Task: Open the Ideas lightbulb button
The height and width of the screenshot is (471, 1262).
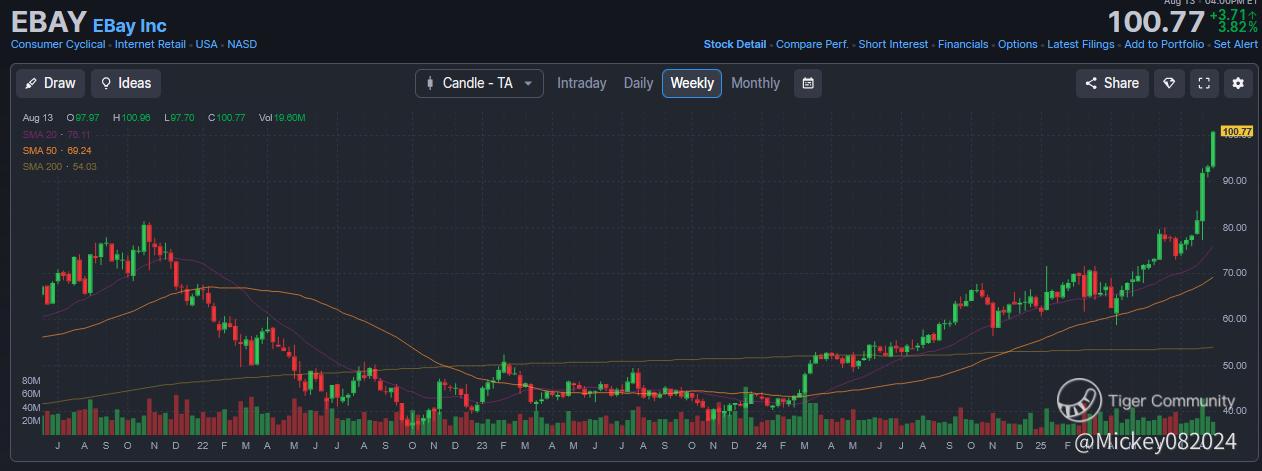Action: 126,83
